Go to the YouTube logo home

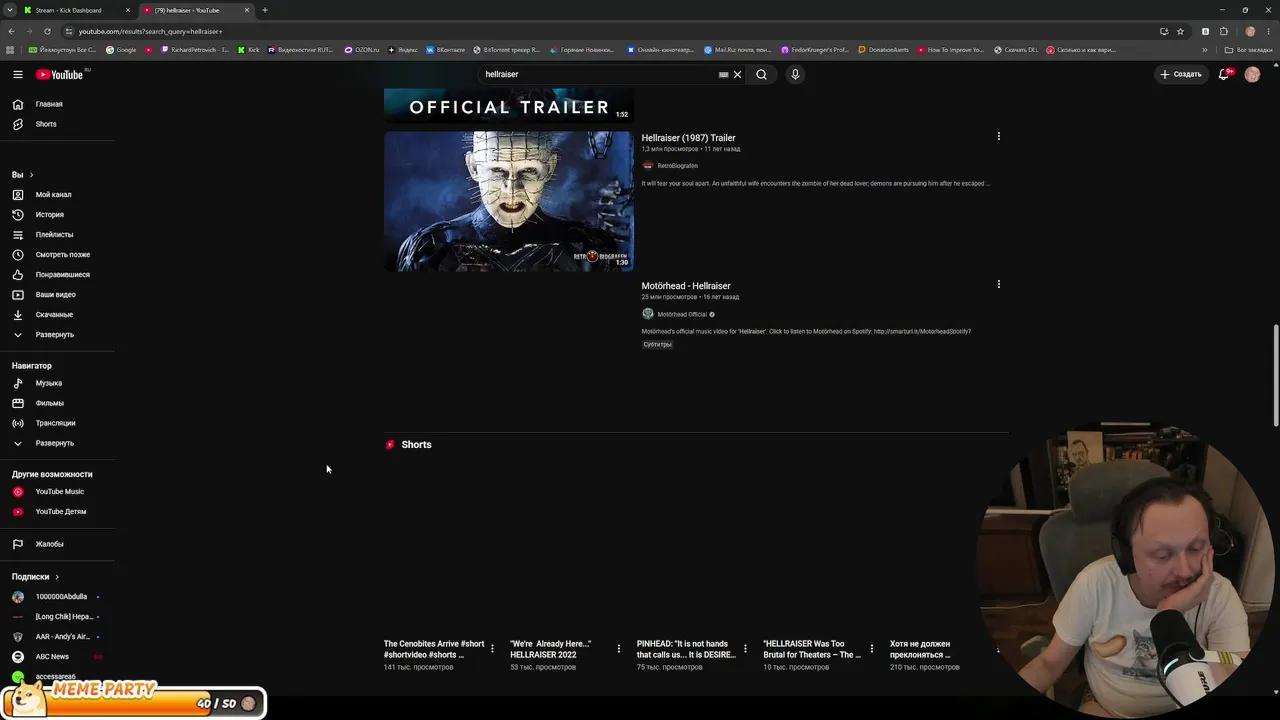(x=60, y=74)
